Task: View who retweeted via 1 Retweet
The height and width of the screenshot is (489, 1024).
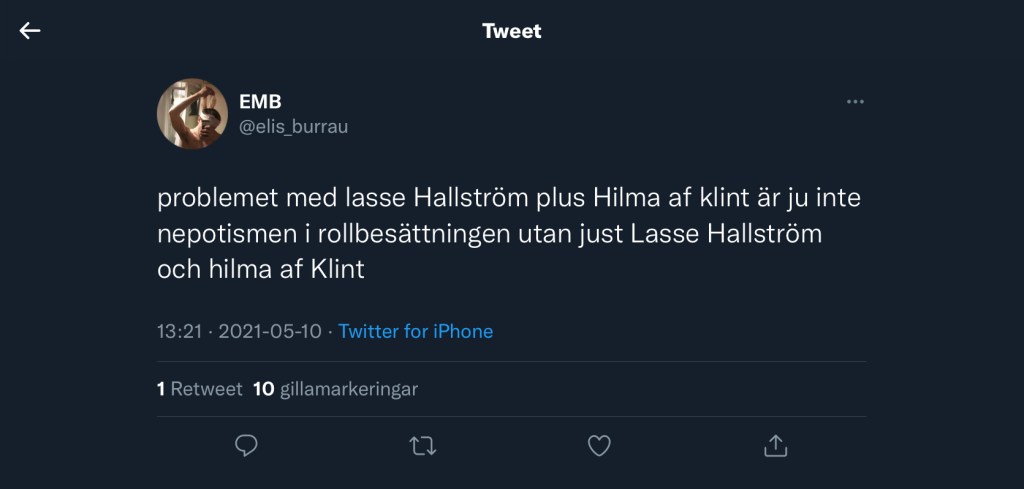Action: (200, 389)
